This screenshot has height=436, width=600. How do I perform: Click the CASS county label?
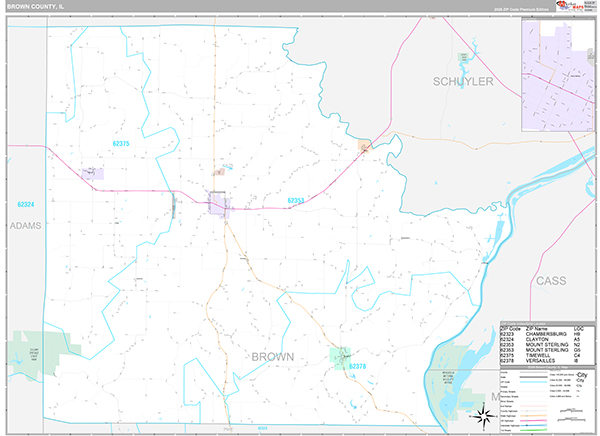coord(551,281)
